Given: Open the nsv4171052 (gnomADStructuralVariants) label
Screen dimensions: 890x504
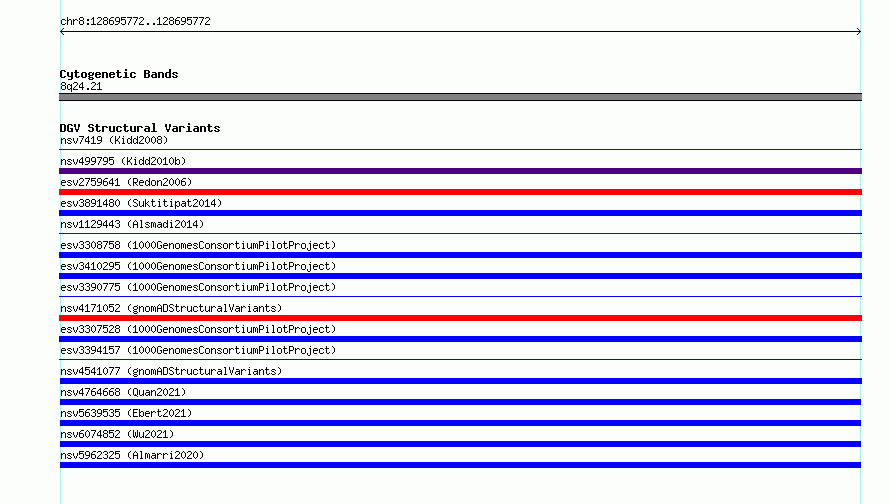Looking at the screenshot, I should pyautogui.click(x=171, y=308).
